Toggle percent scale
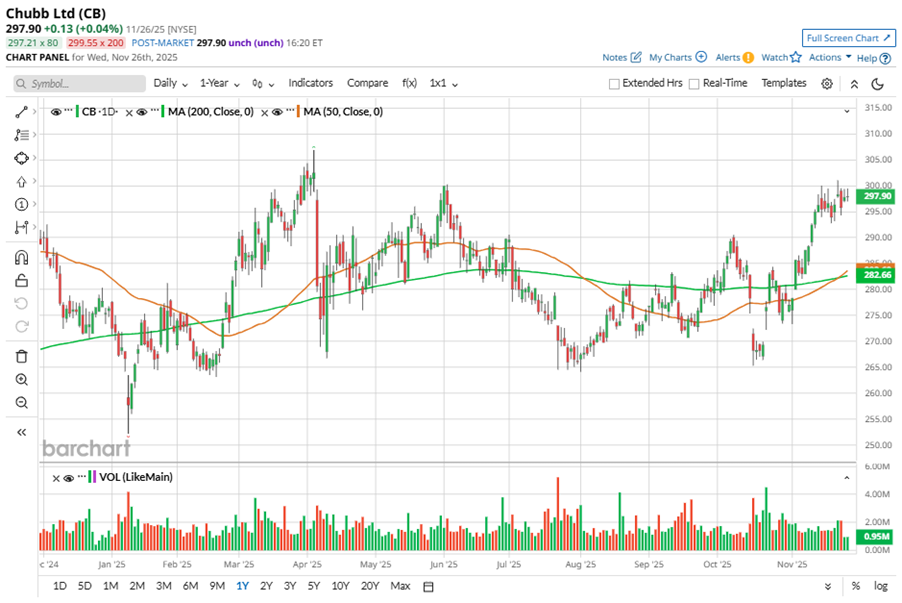This screenshot has height=603, width=902. [856, 586]
